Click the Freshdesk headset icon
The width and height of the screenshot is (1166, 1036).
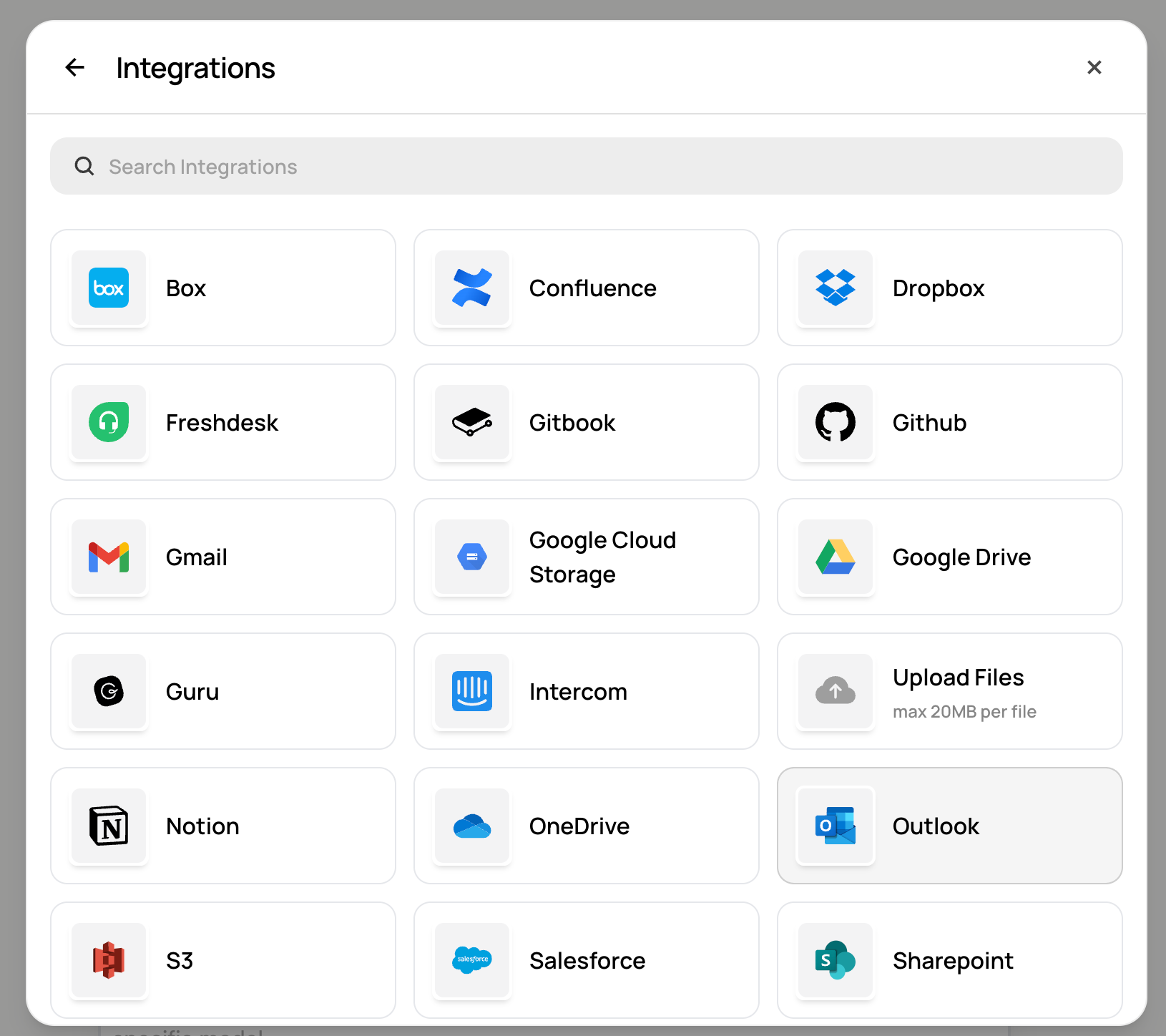109,422
